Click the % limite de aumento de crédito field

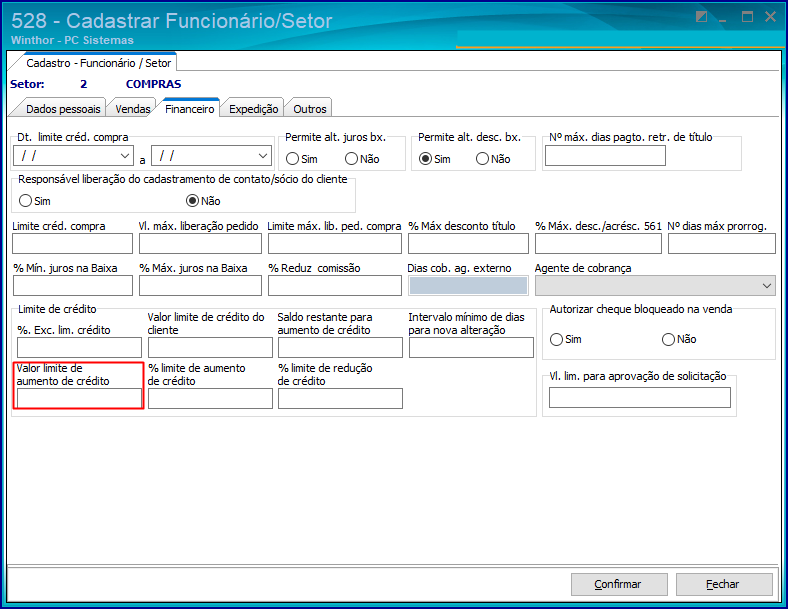click(x=210, y=398)
